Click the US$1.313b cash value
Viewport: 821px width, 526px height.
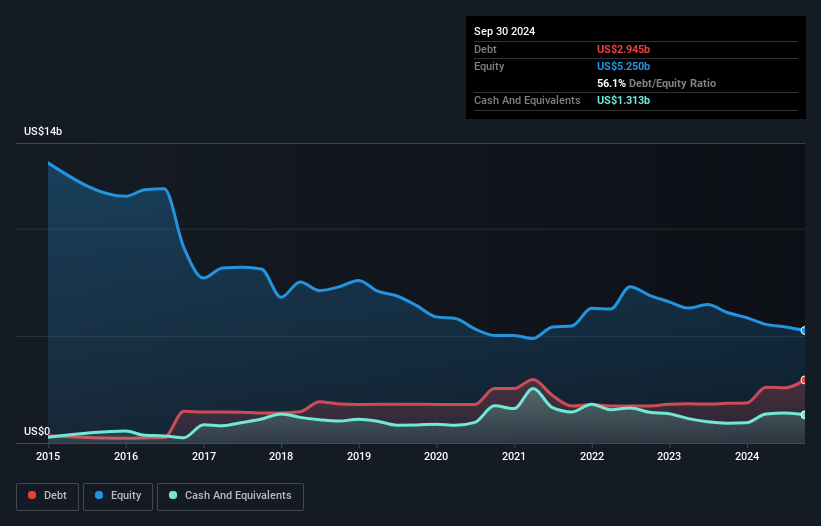click(x=623, y=100)
